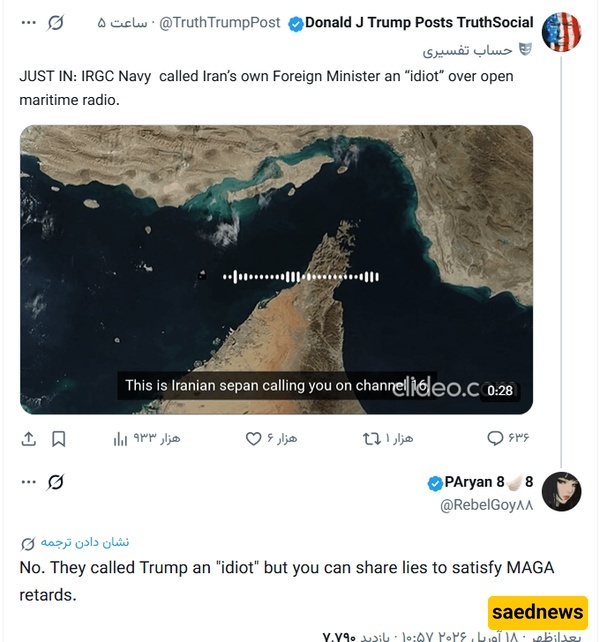Show translation of PAryan's reply

point(83,542)
